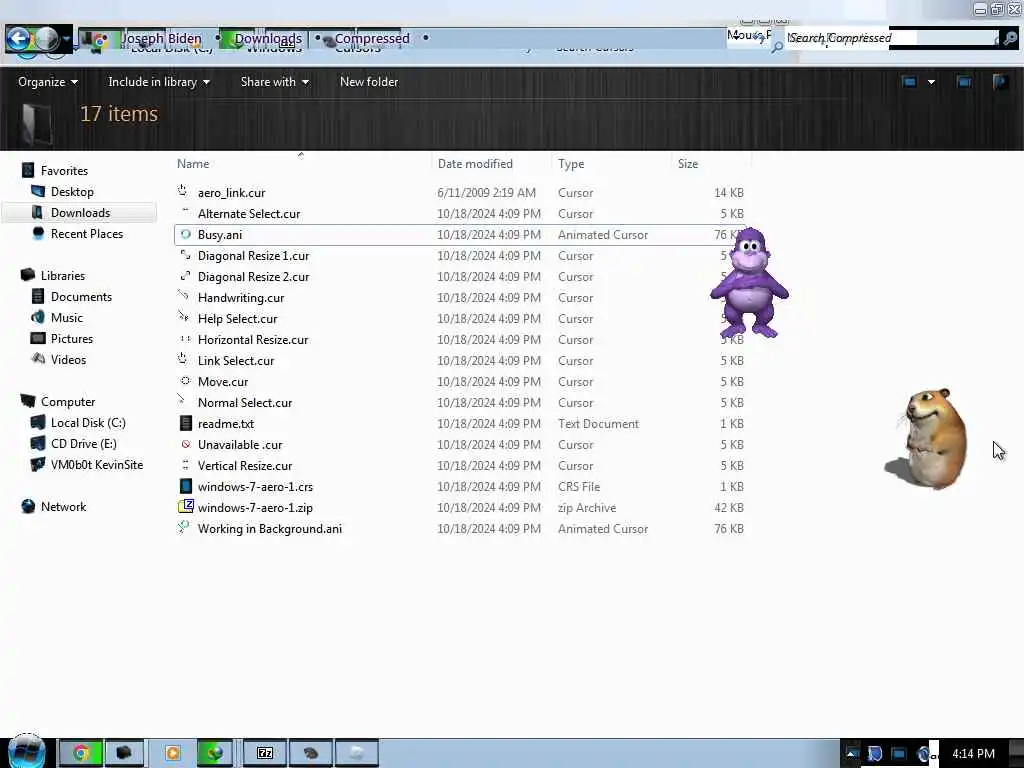Select Desktop in the navigation pane
Image resolution: width=1024 pixels, height=768 pixels.
pyautogui.click(x=72, y=191)
